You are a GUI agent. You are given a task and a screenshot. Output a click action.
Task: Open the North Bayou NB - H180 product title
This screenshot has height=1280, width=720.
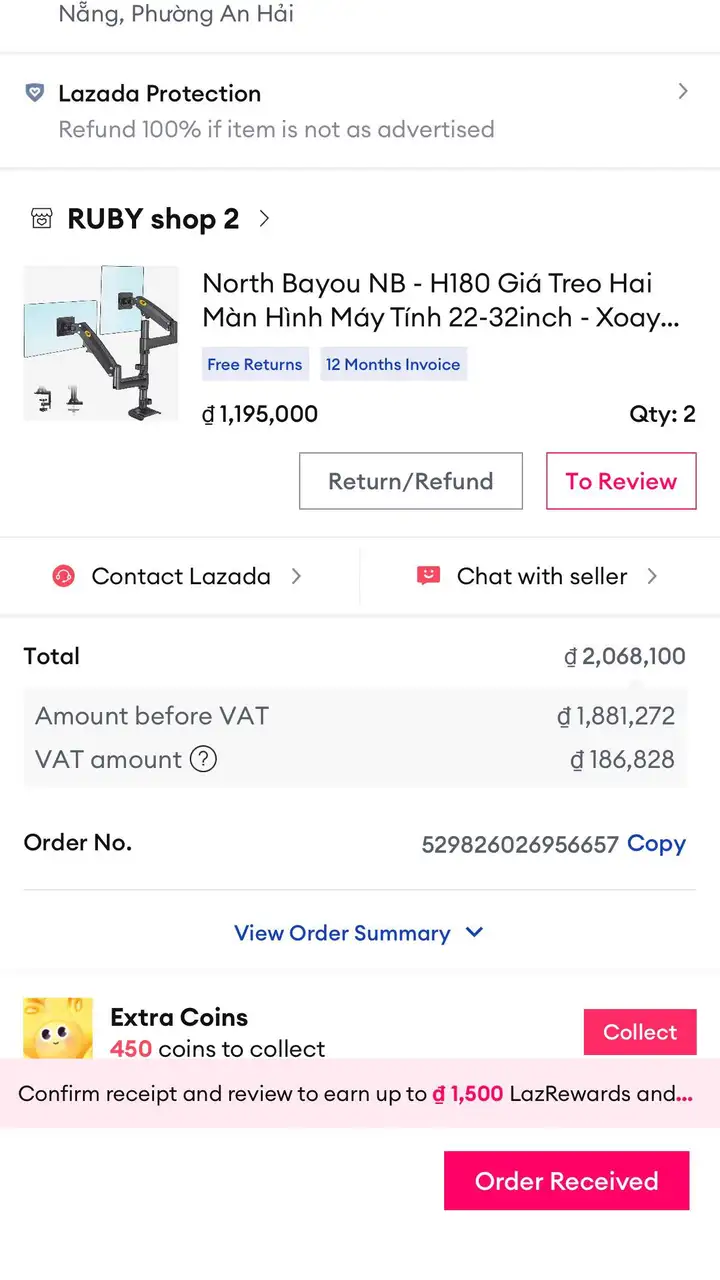pyautogui.click(x=441, y=300)
